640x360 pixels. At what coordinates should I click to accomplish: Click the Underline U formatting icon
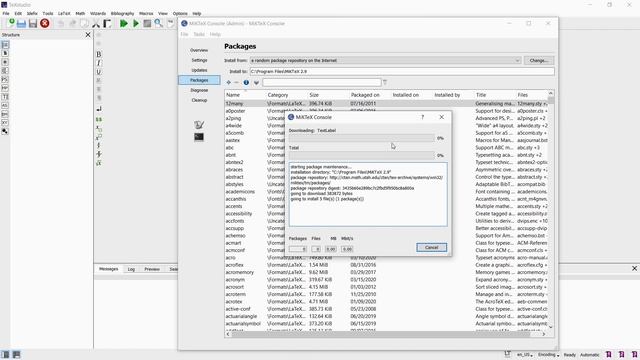(99, 72)
